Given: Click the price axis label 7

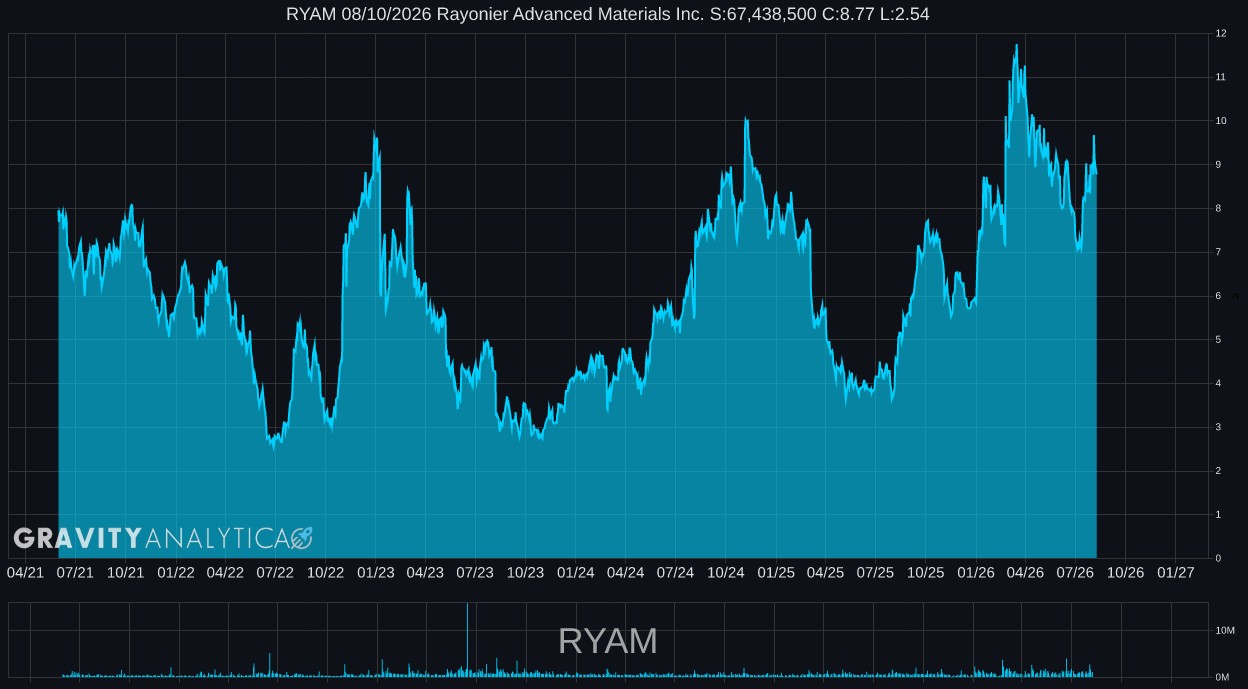Looking at the screenshot, I should 1218,252.
